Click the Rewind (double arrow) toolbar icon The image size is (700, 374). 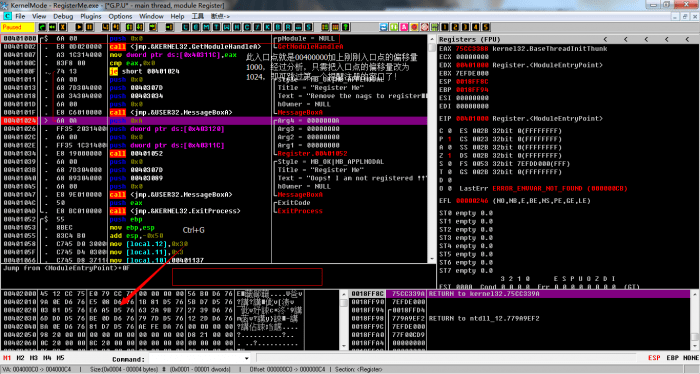pos(52,27)
